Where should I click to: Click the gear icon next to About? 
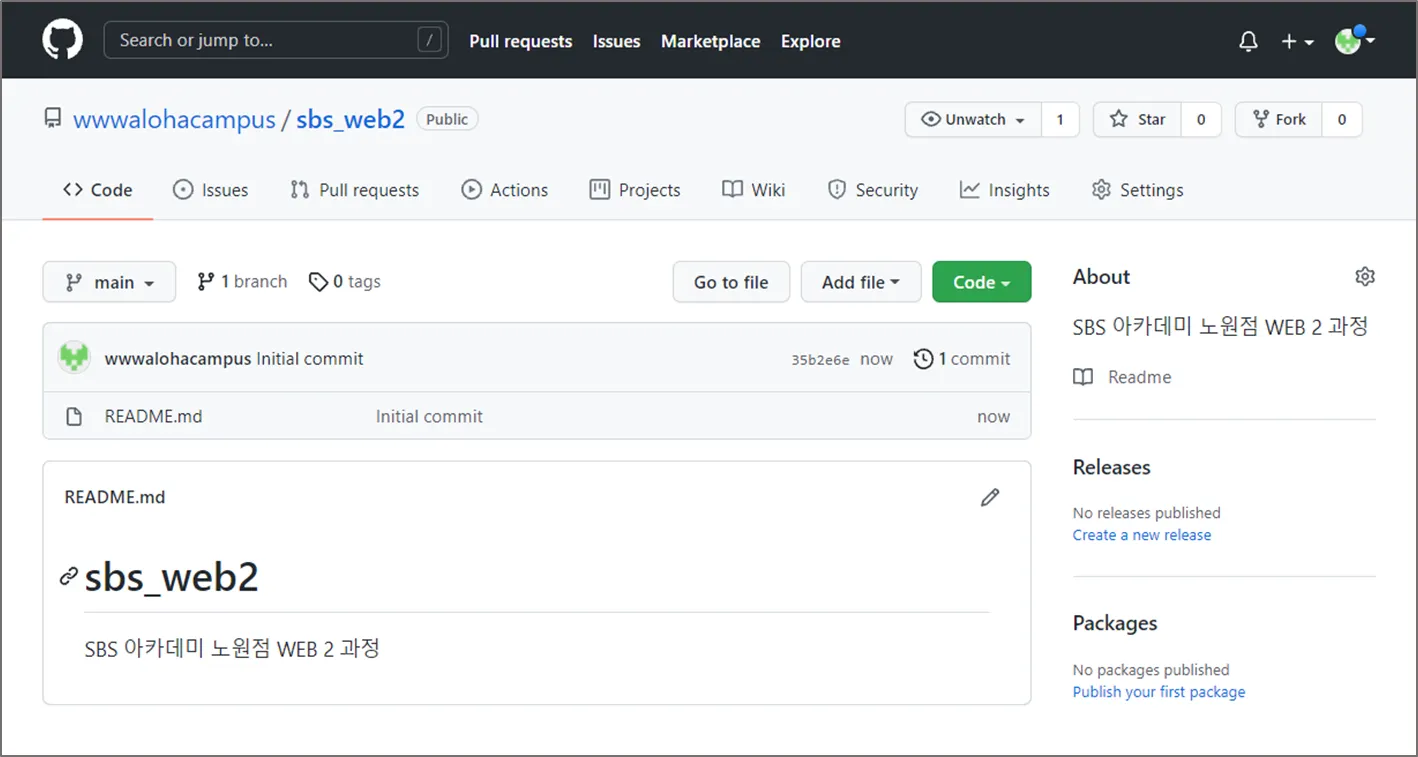1365,277
